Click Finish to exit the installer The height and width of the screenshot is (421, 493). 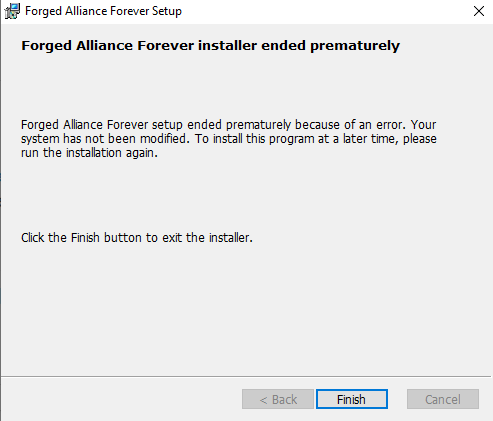[352, 399]
